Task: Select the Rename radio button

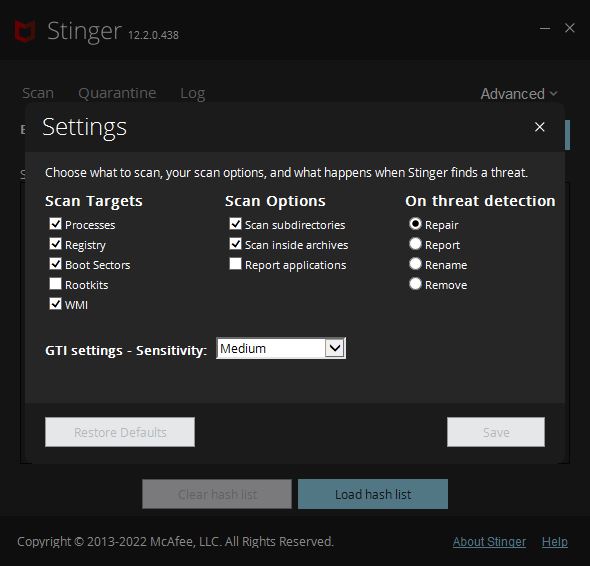Action: point(415,264)
